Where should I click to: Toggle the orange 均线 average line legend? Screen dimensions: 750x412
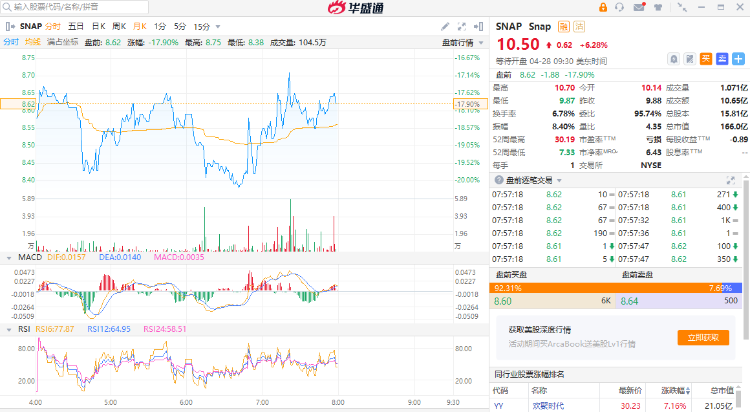33,42
